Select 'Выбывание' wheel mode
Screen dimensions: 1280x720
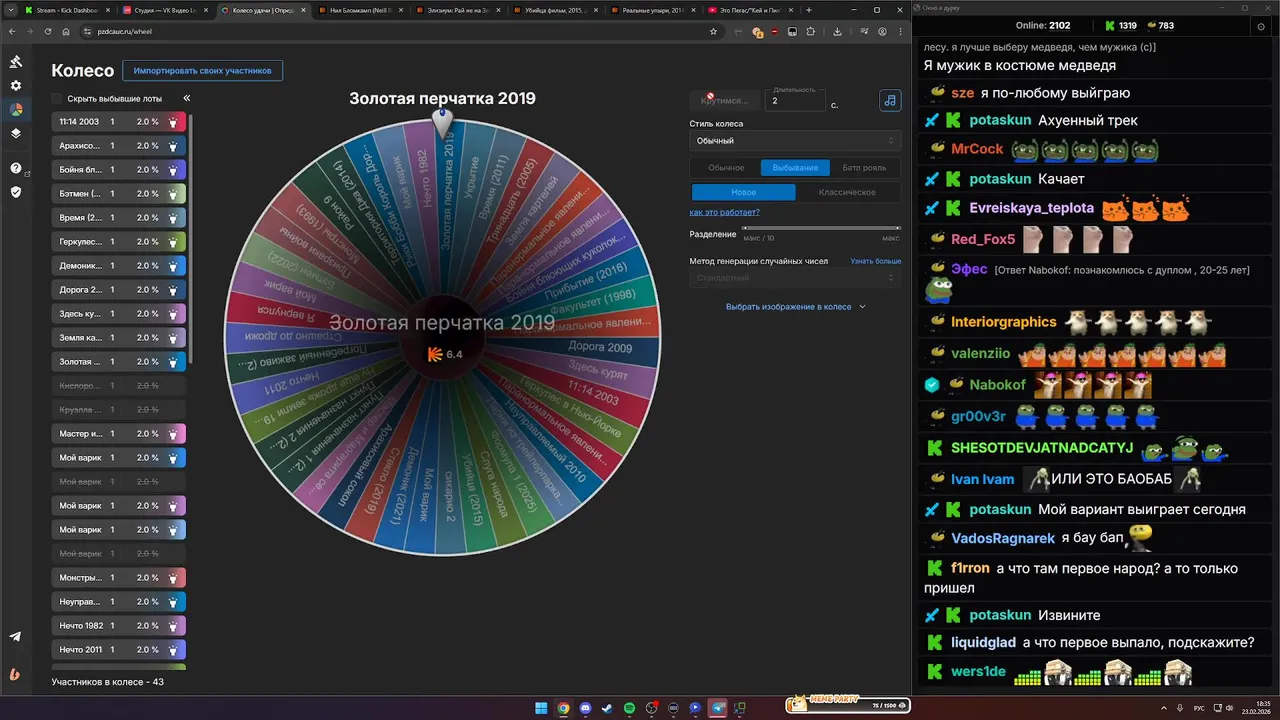point(795,168)
